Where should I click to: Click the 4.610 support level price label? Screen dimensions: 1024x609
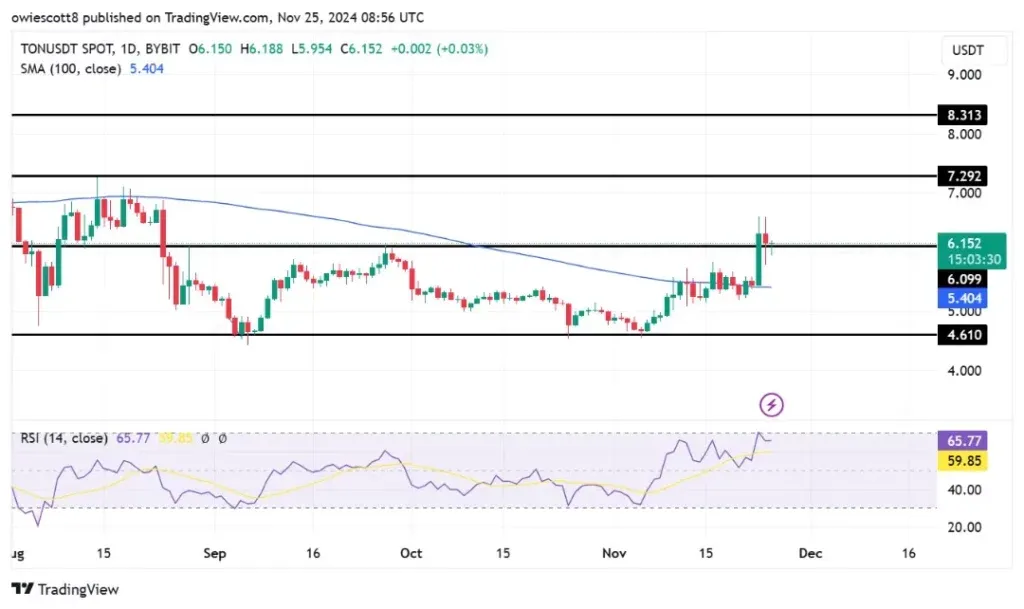click(962, 335)
